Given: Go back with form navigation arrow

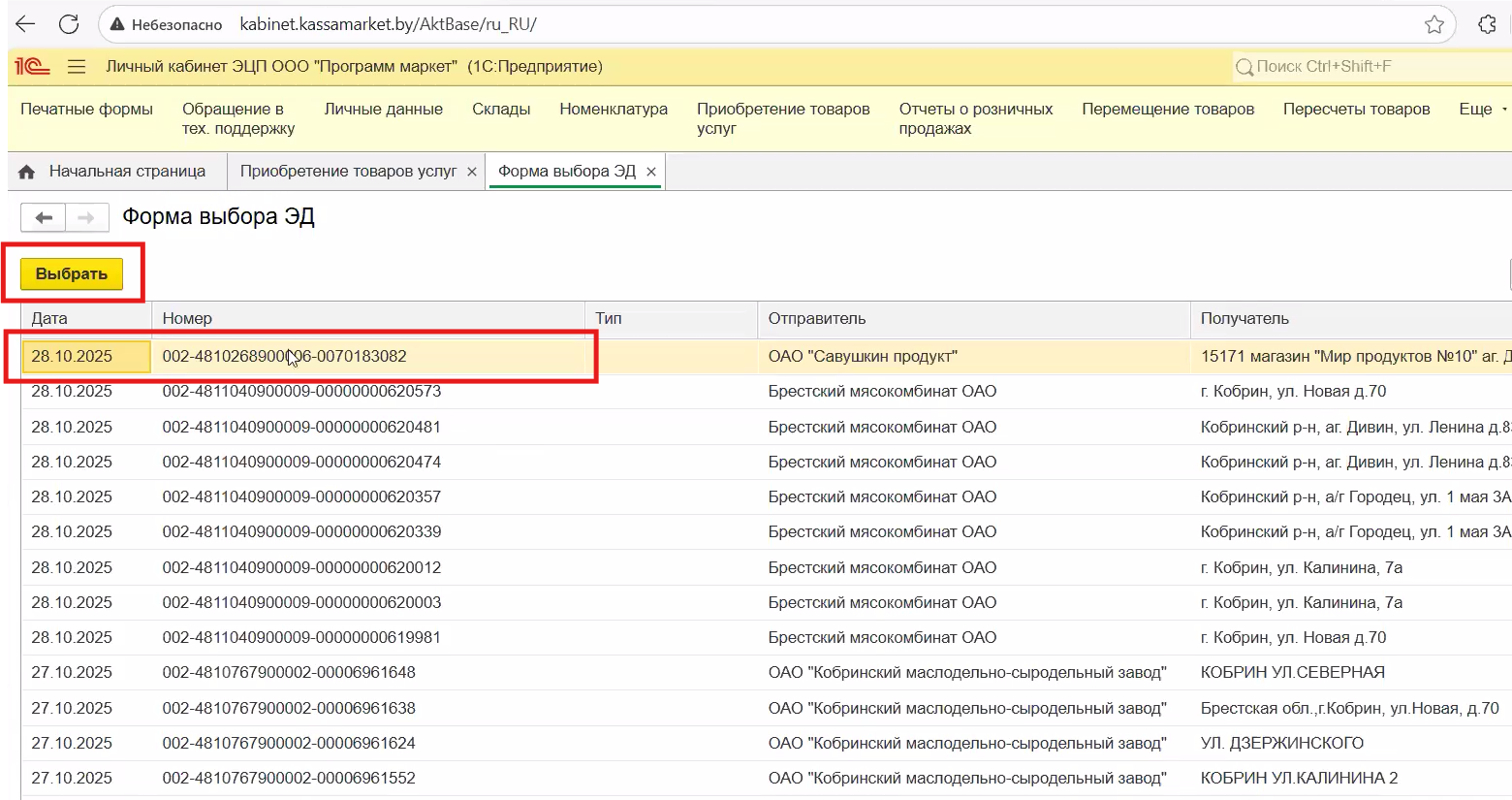Looking at the screenshot, I should coord(44,217).
